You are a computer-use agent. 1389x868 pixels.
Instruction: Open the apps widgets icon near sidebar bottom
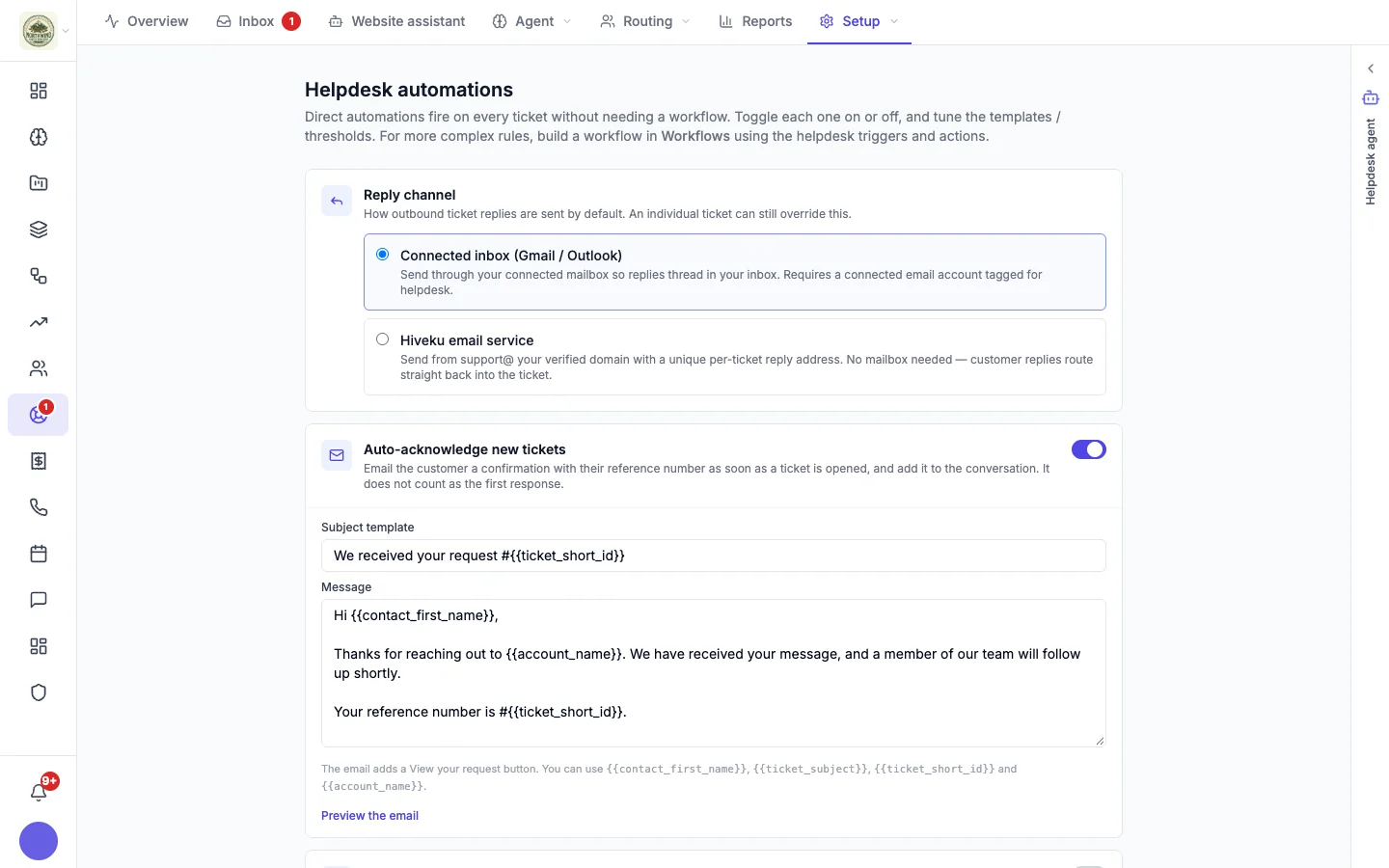click(39, 646)
